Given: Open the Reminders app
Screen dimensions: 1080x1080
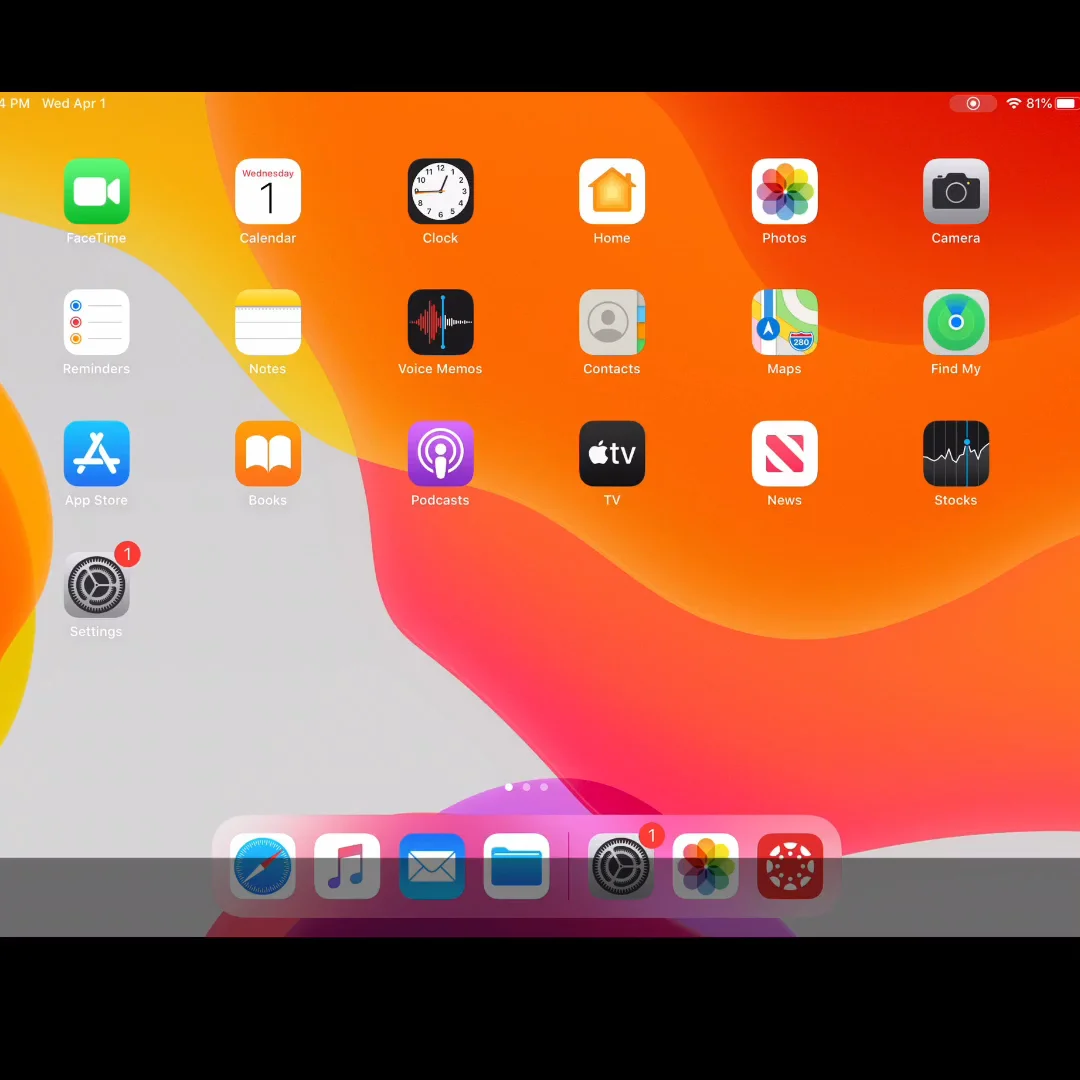Looking at the screenshot, I should coord(96,322).
